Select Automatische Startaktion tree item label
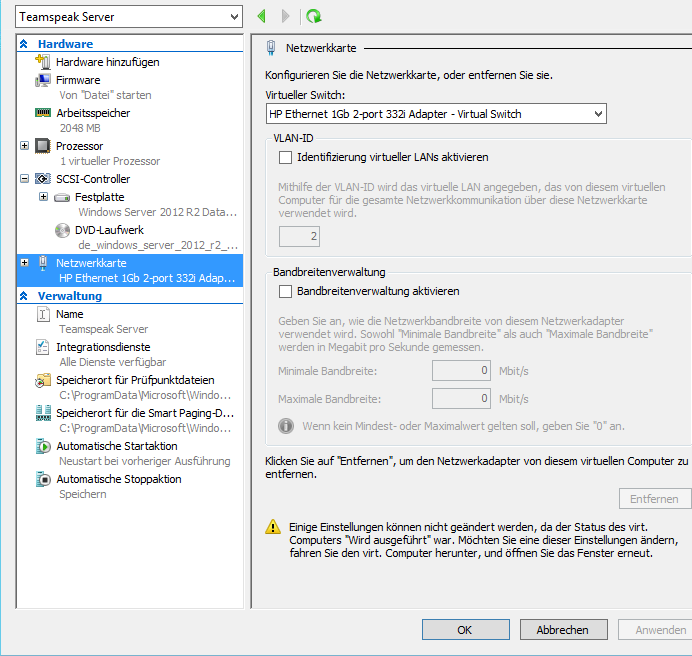 (117, 446)
